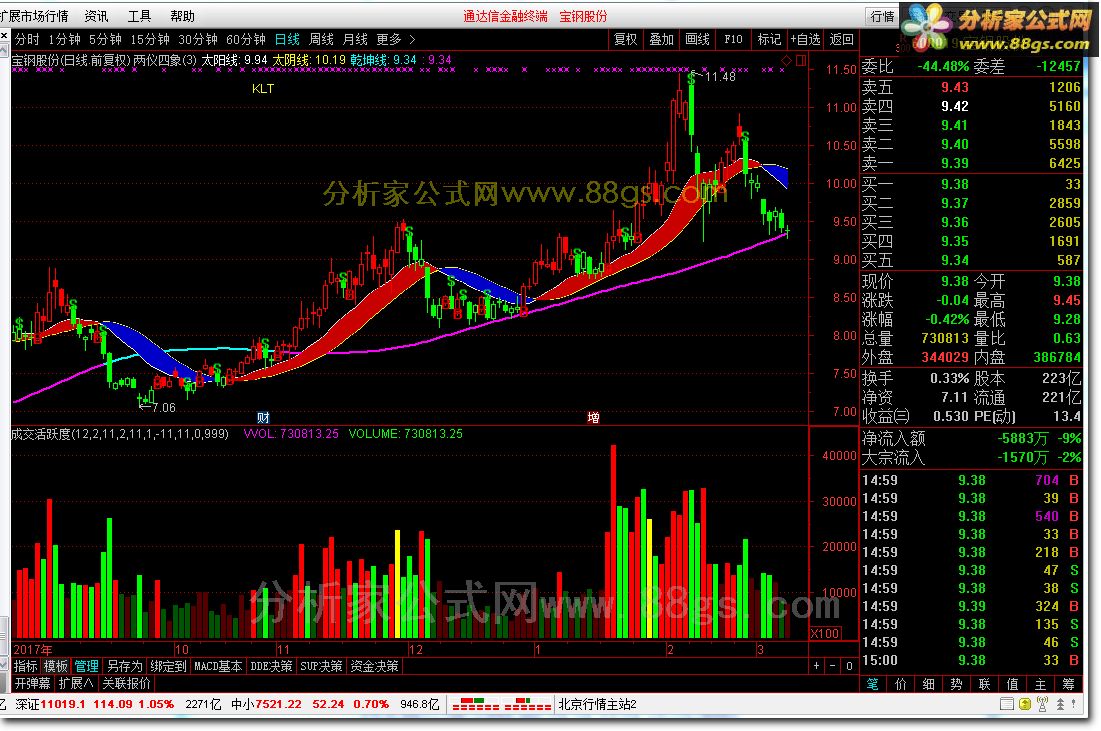Image resolution: width=1101 pixels, height=731 pixels.
Task: Click the 增 marker on chart bottom
Action: pyautogui.click(x=593, y=418)
